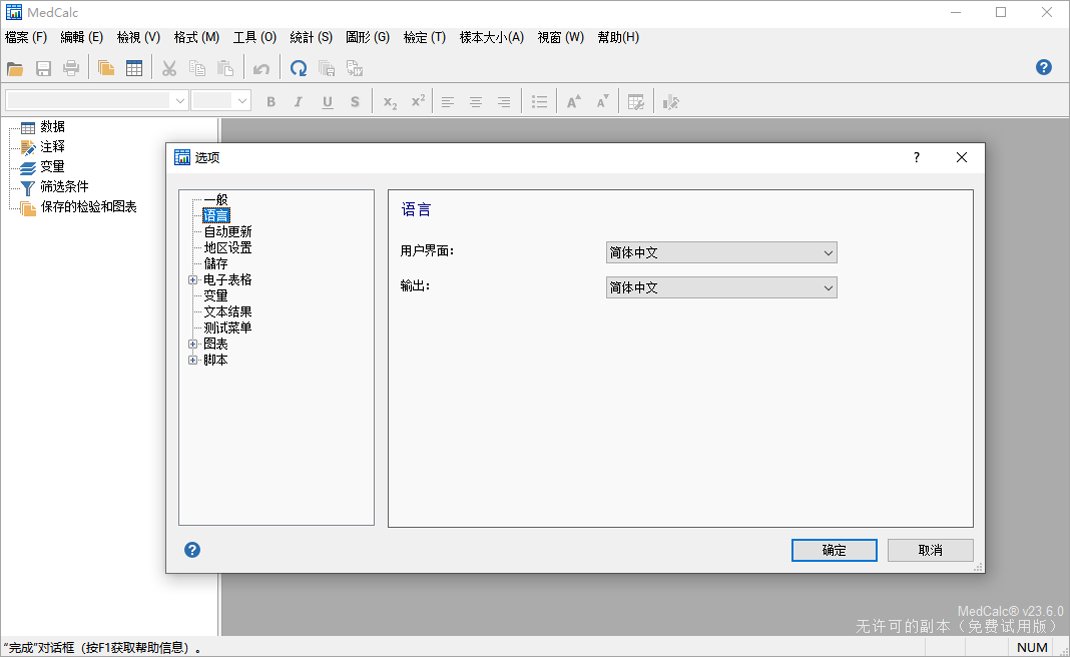The image size is (1070, 657).
Task: Click the Print toolbar icon
Action: click(x=71, y=68)
